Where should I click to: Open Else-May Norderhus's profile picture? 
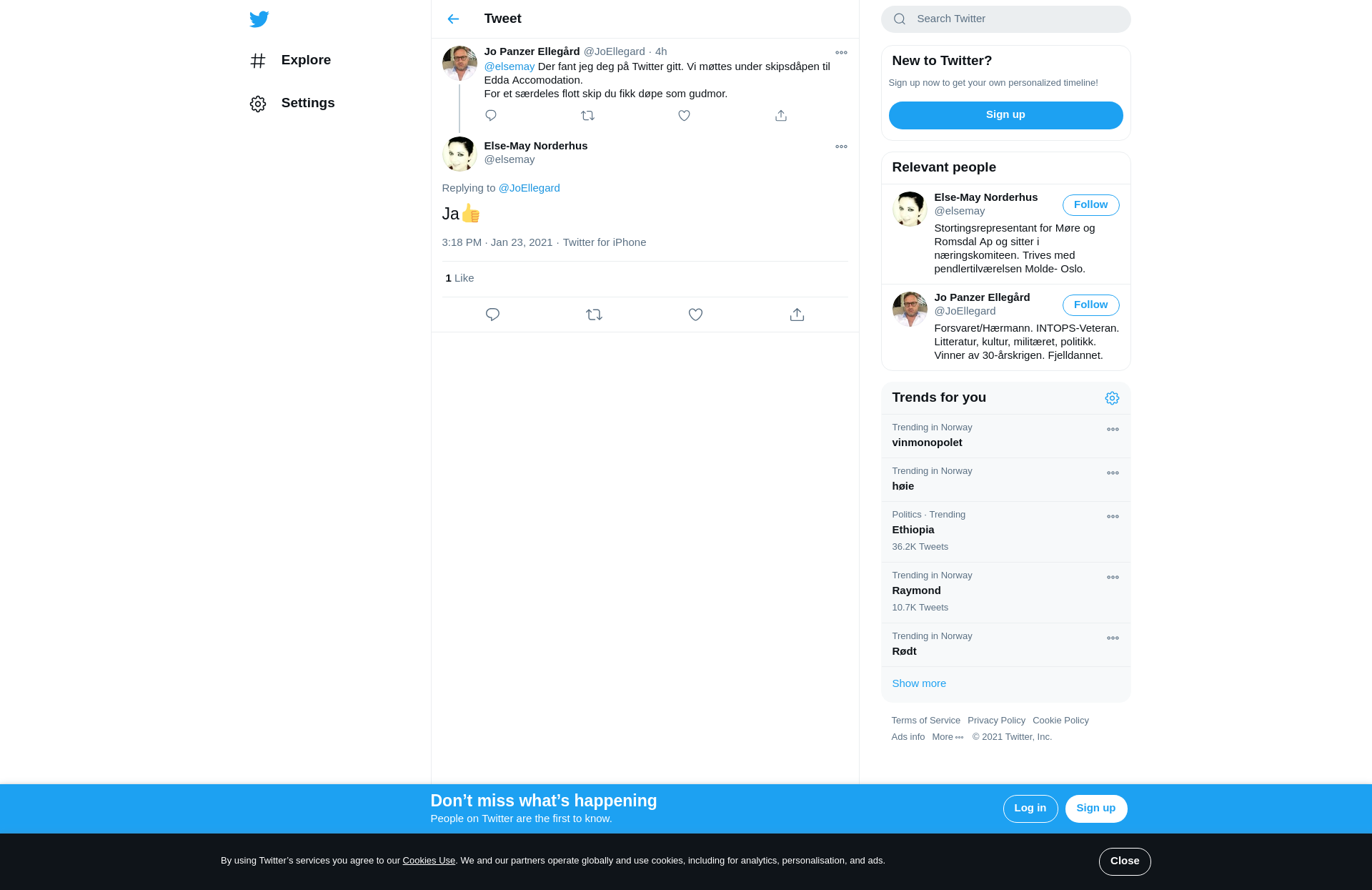(x=459, y=154)
